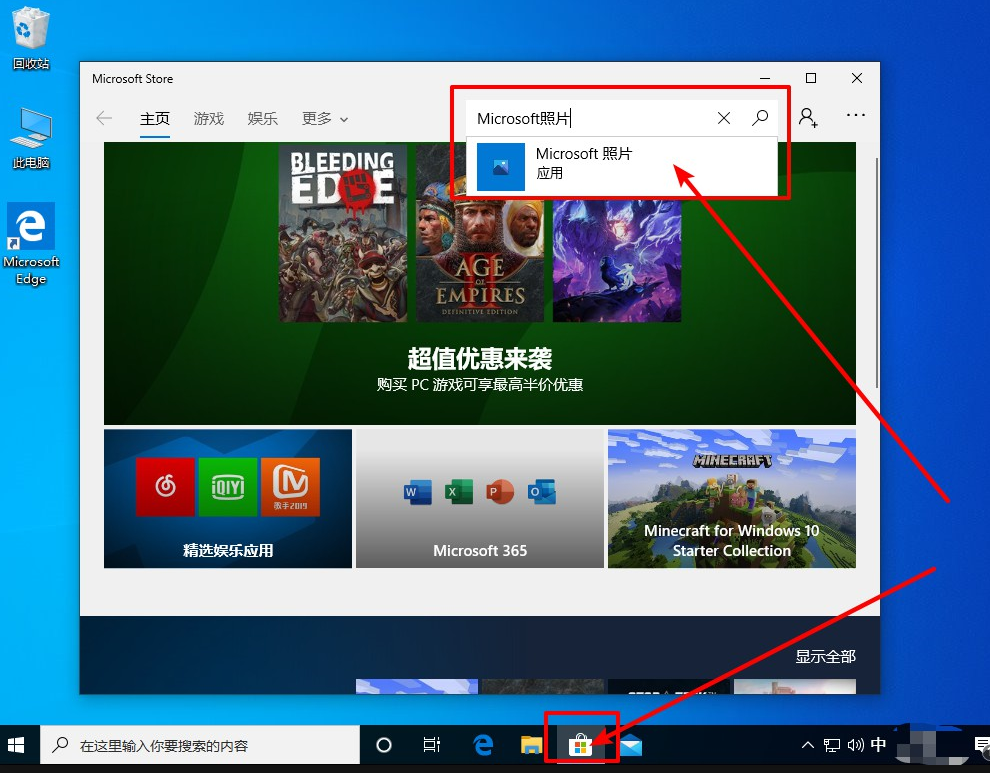
Task: Click the Outlook icon in Microsoft 365 tile
Action: click(542, 492)
